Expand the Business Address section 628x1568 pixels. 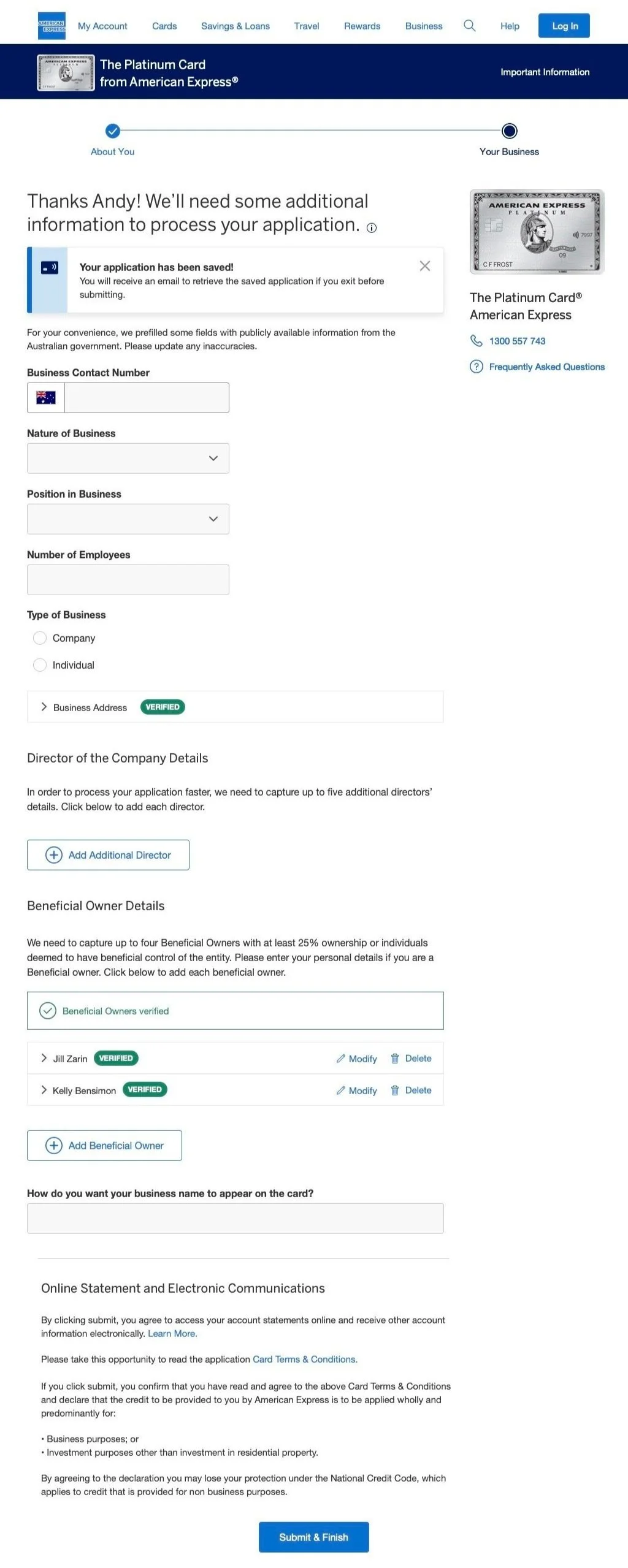pyautogui.click(x=235, y=707)
